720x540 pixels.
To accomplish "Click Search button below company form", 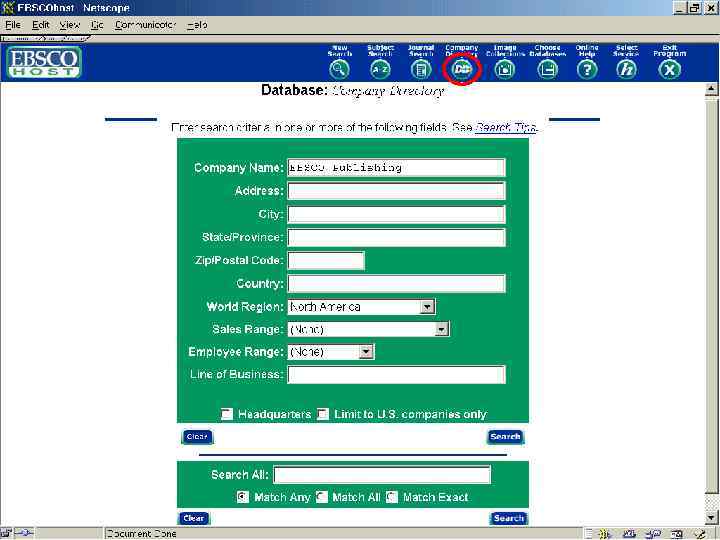I will pos(505,437).
